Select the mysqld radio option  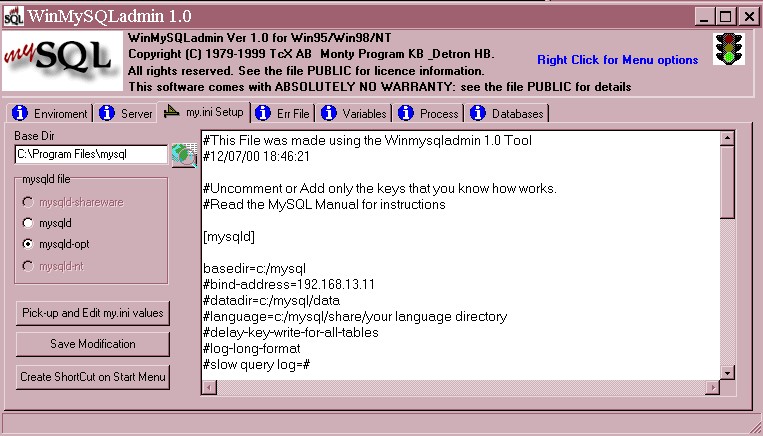click(x=28, y=223)
